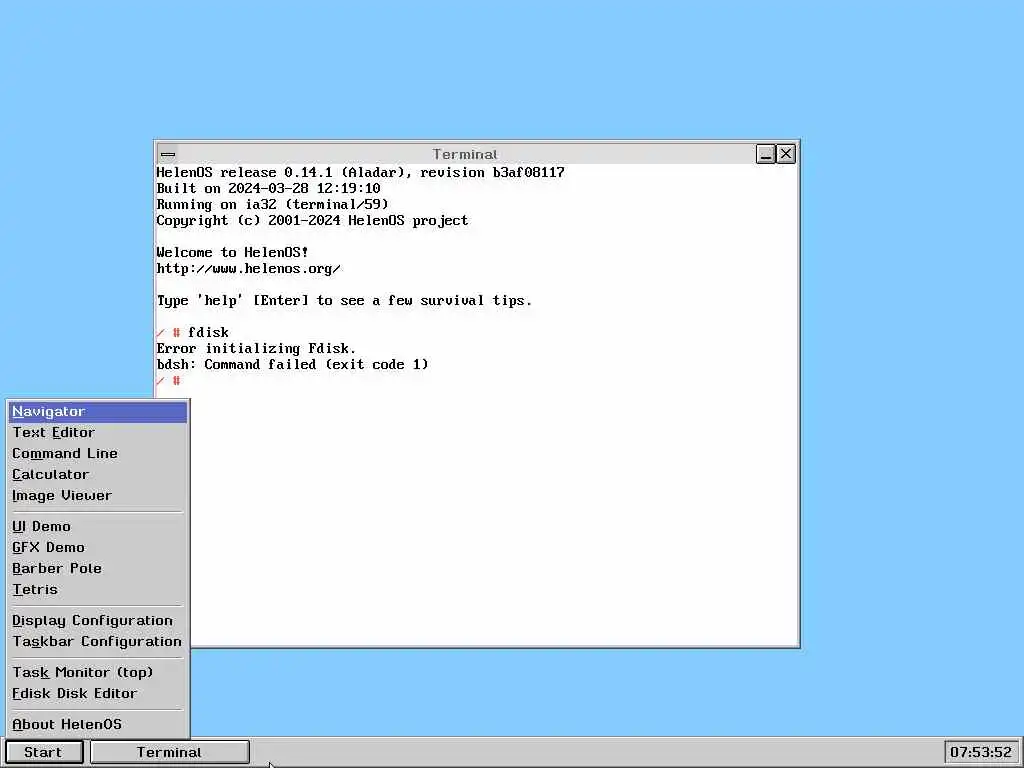Run GFX Demo from the menu
Screen dimensions: 1024x768
(x=98, y=547)
